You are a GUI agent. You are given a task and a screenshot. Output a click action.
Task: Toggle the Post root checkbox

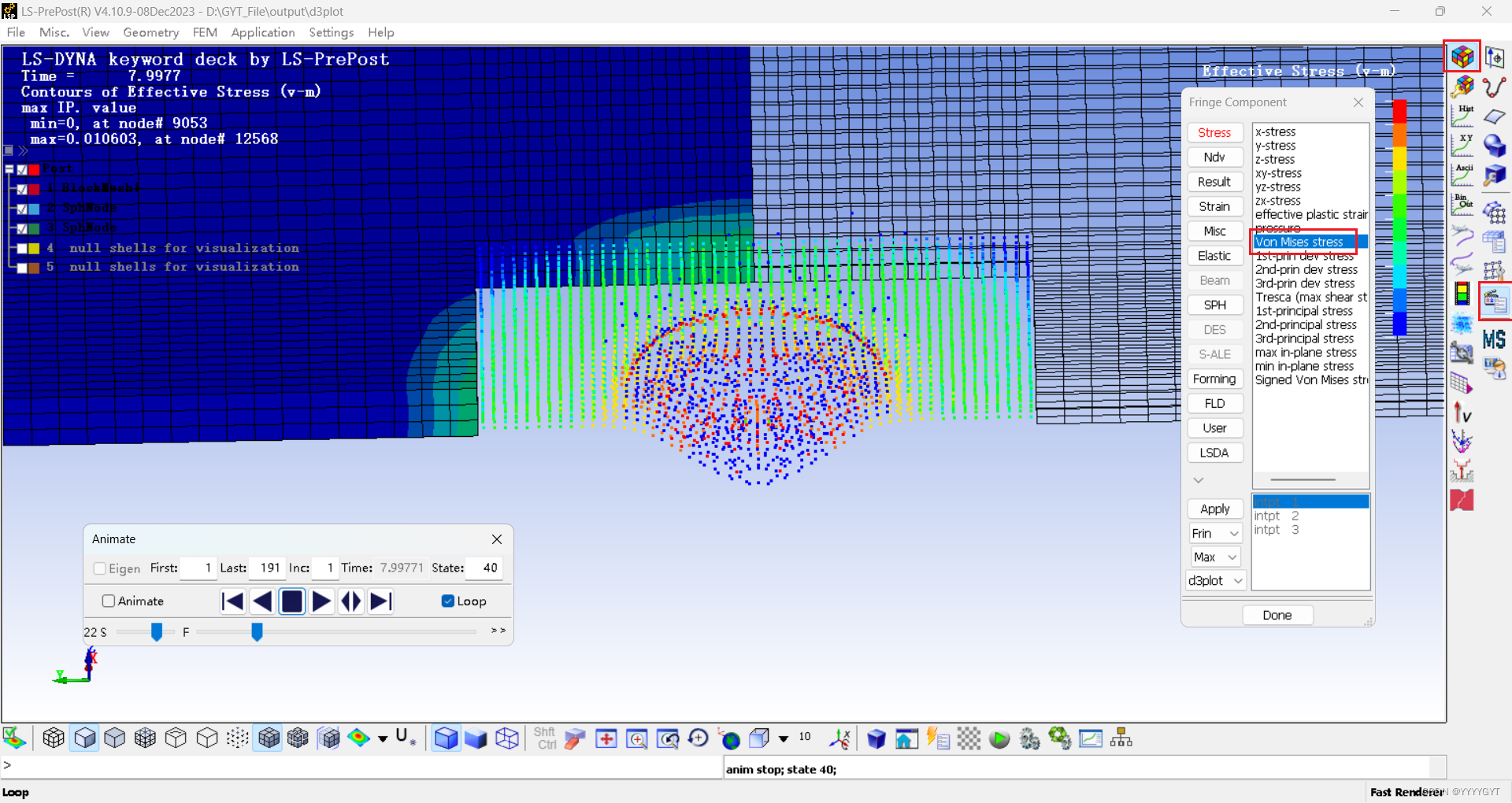(22, 169)
